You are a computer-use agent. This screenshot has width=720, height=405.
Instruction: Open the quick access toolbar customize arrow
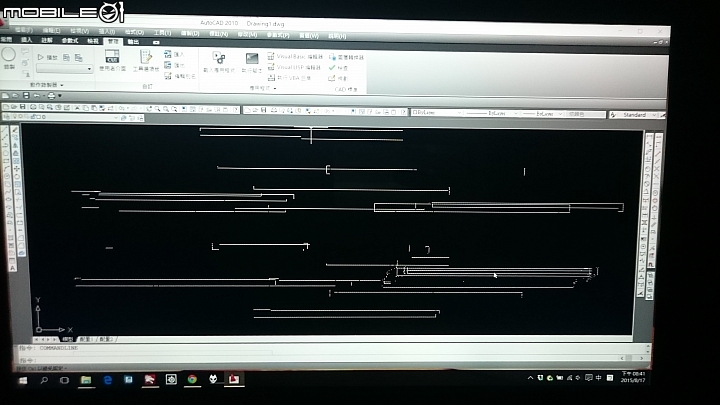60,96
